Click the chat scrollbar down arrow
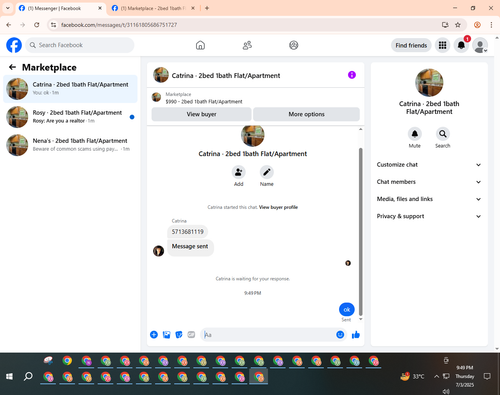Screen dimensions: 500x395 tap(360, 319)
